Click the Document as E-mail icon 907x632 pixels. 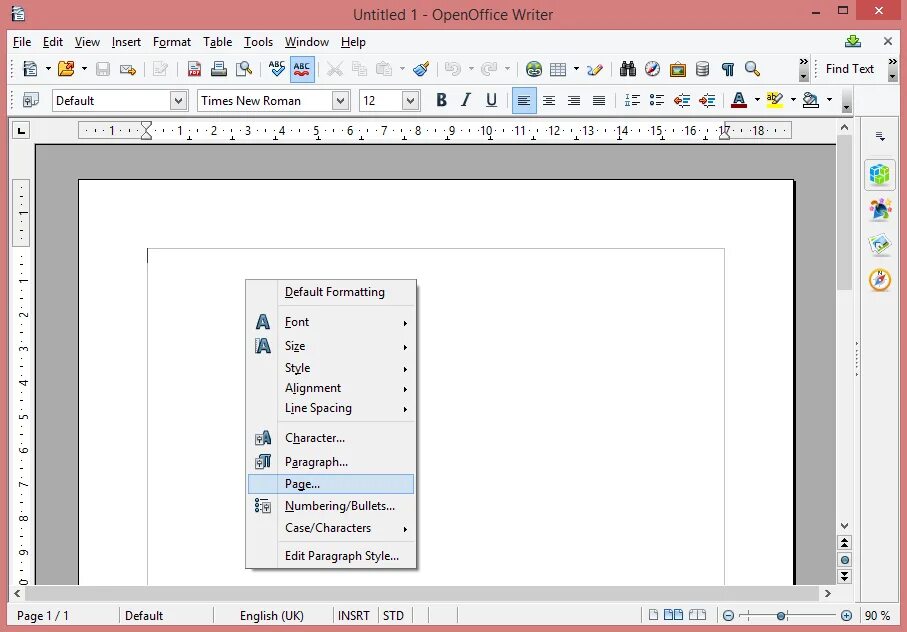[127, 69]
